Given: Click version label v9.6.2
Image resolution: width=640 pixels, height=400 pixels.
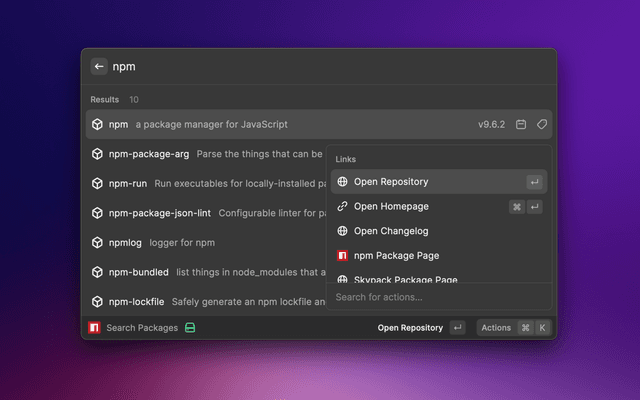Looking at the screenshot, I should 491,124.
